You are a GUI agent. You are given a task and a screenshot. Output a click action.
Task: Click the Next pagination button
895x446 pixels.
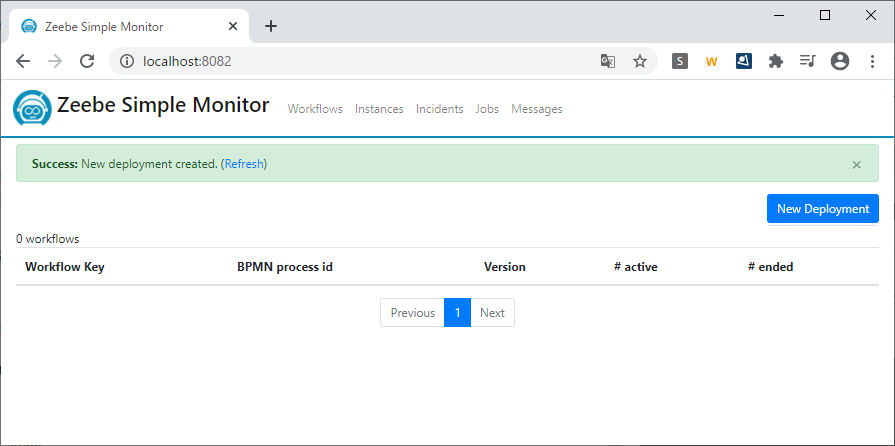[492, 312]
